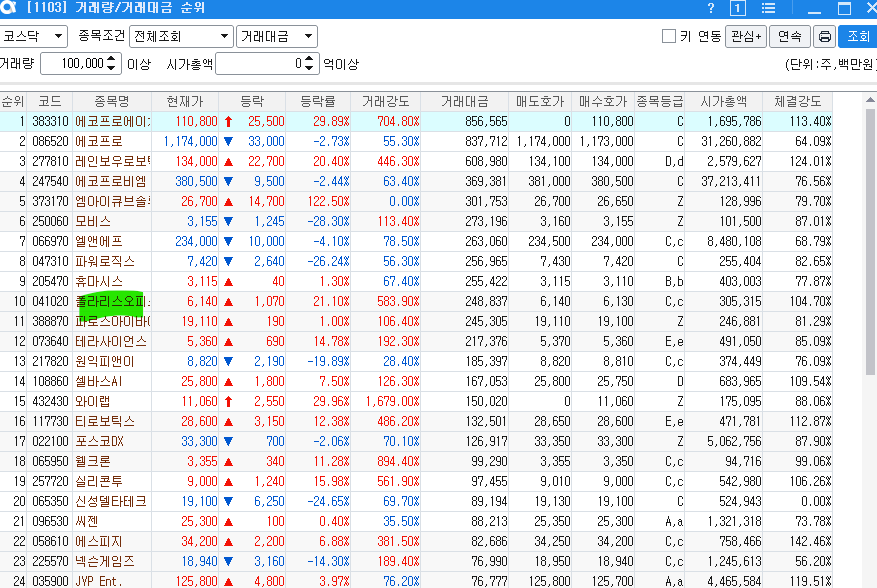Click the 조회 search button
Image resolution: width=877 pixels, height=588 pixels.
(857, 36)
